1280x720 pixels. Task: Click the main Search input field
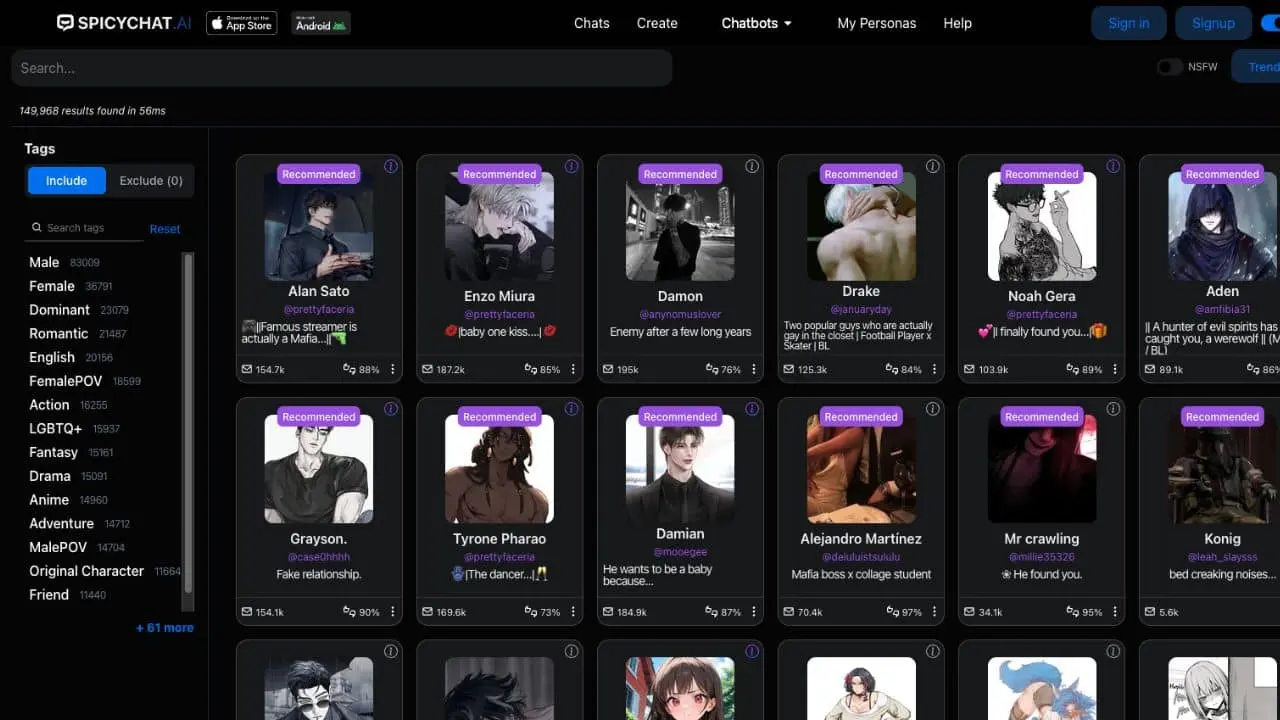click(x=341, y=68)
